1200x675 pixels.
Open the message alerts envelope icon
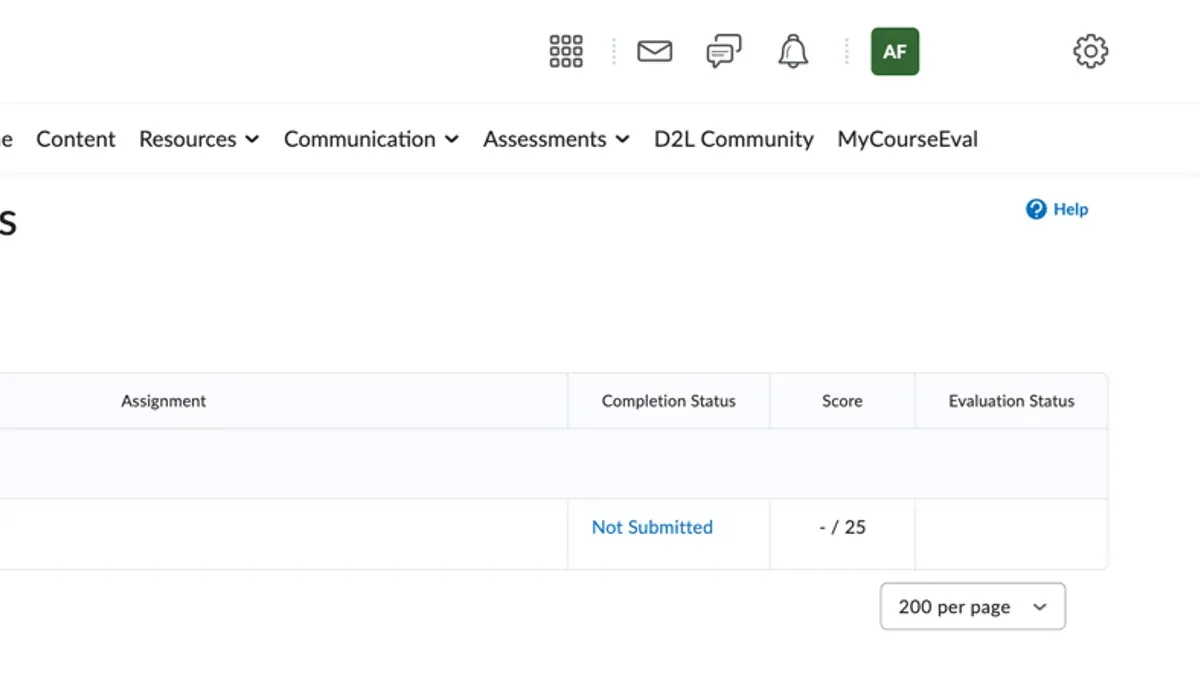coord(655,51)
